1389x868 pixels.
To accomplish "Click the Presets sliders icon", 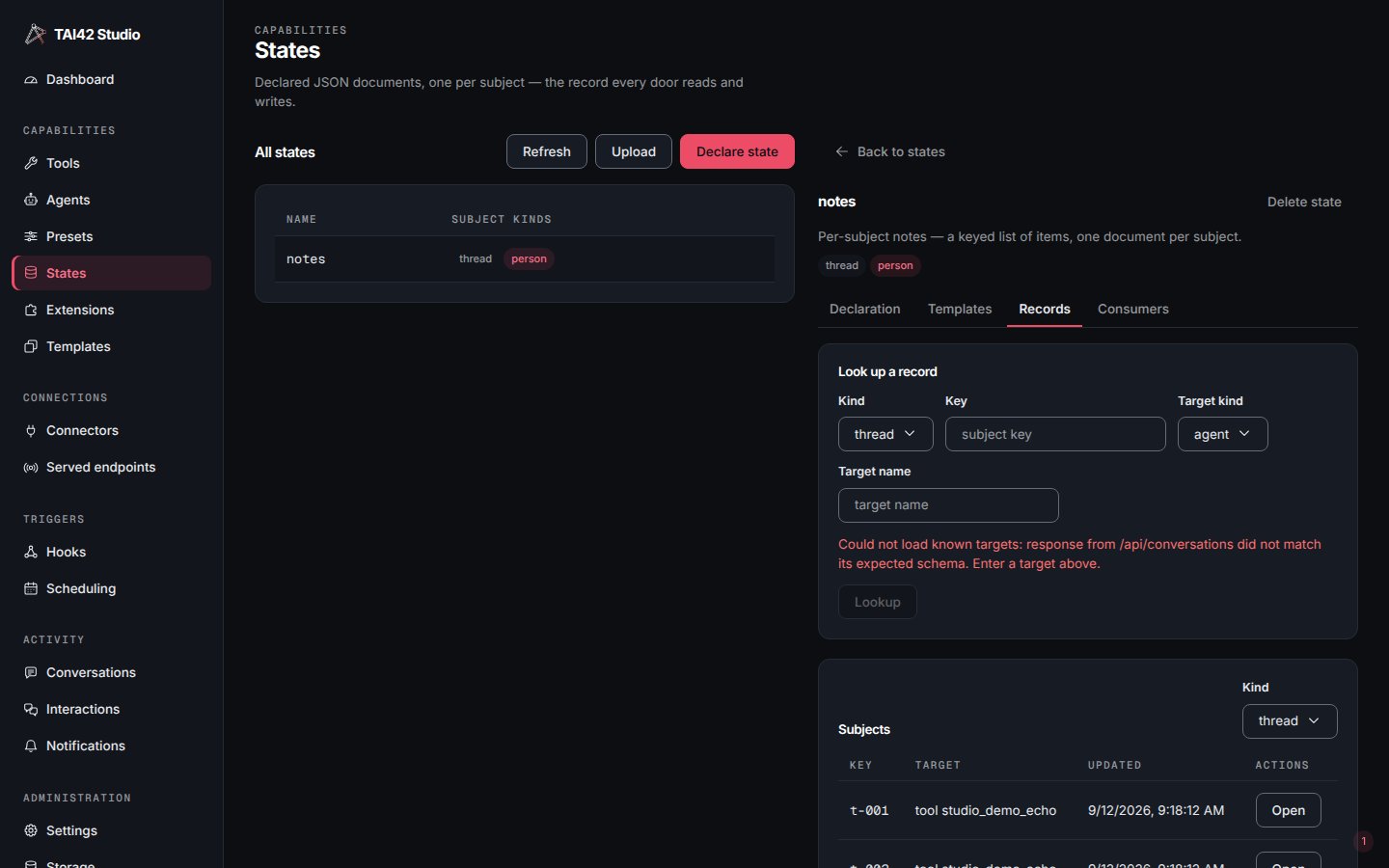I will [31, 237].
